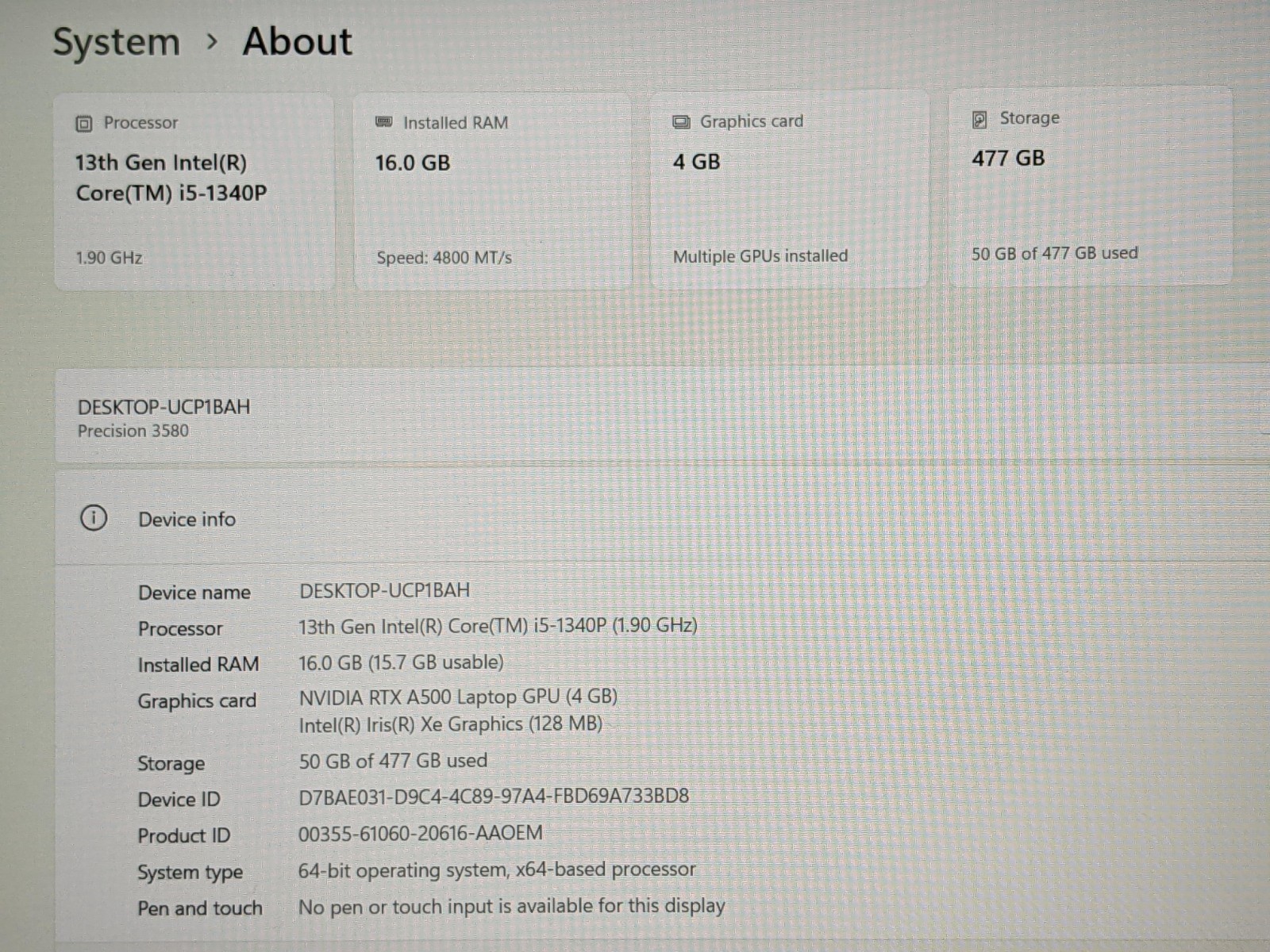Click the Installed RAM label in the Device info list

198,664
